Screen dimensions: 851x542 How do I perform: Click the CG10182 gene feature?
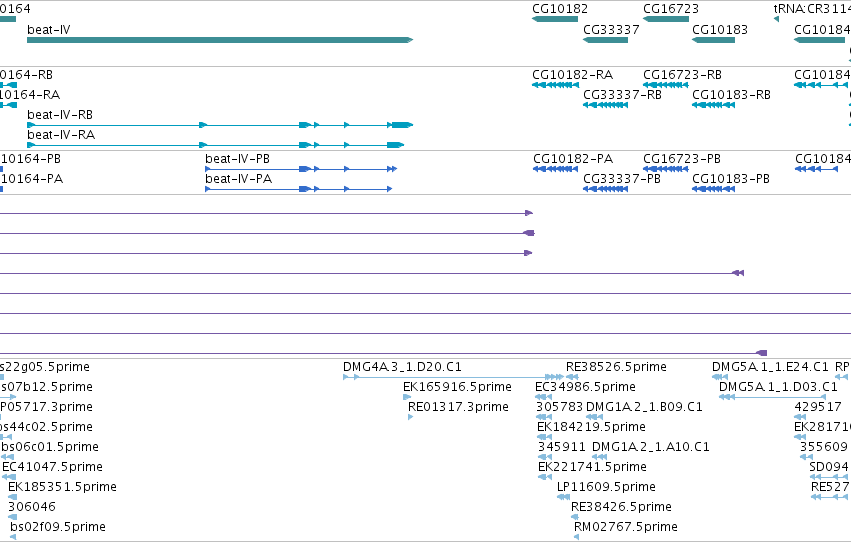pyautogui.click(x=555, y=19)
